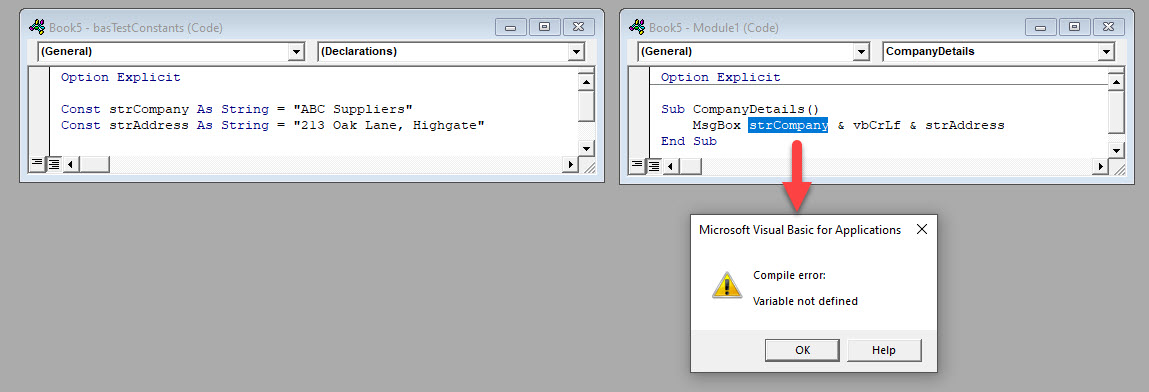Minimize the basTestConstants code window
This screenshot has height=392, width=1149.
point(511,27)
